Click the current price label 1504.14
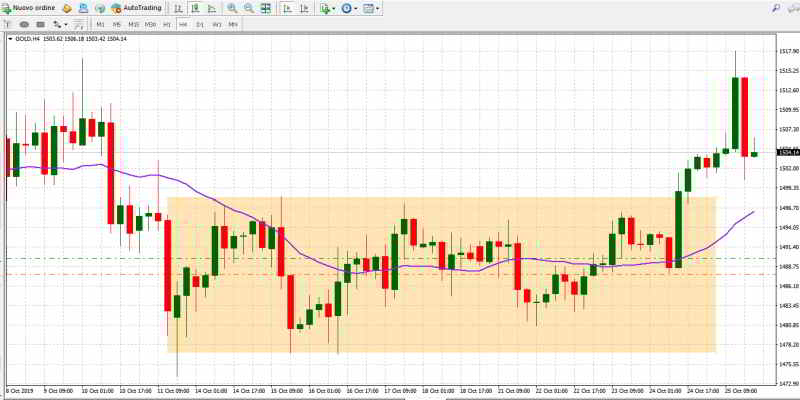Screen dimensions: 800x400 tap(788, 152)
